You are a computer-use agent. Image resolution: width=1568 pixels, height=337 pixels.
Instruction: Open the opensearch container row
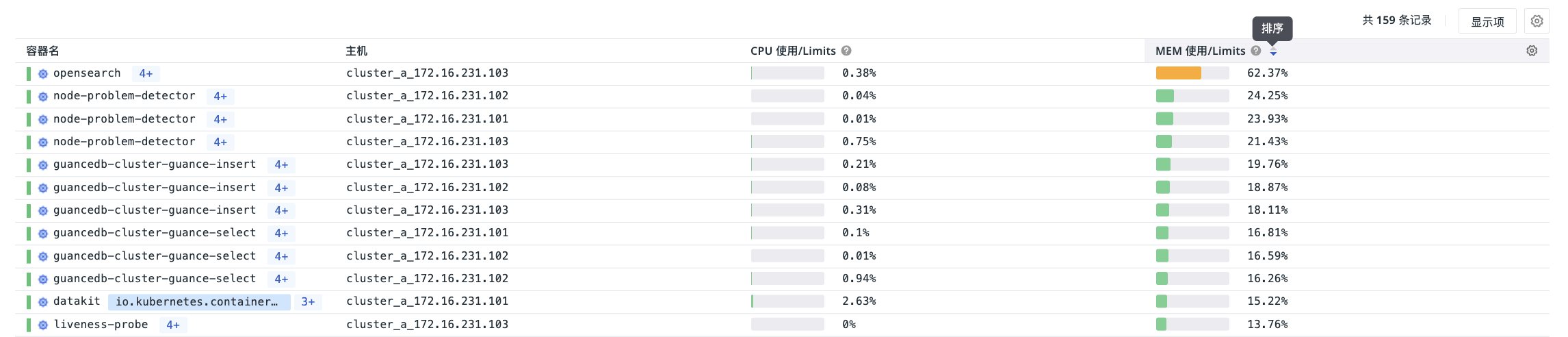pos(782,73)
